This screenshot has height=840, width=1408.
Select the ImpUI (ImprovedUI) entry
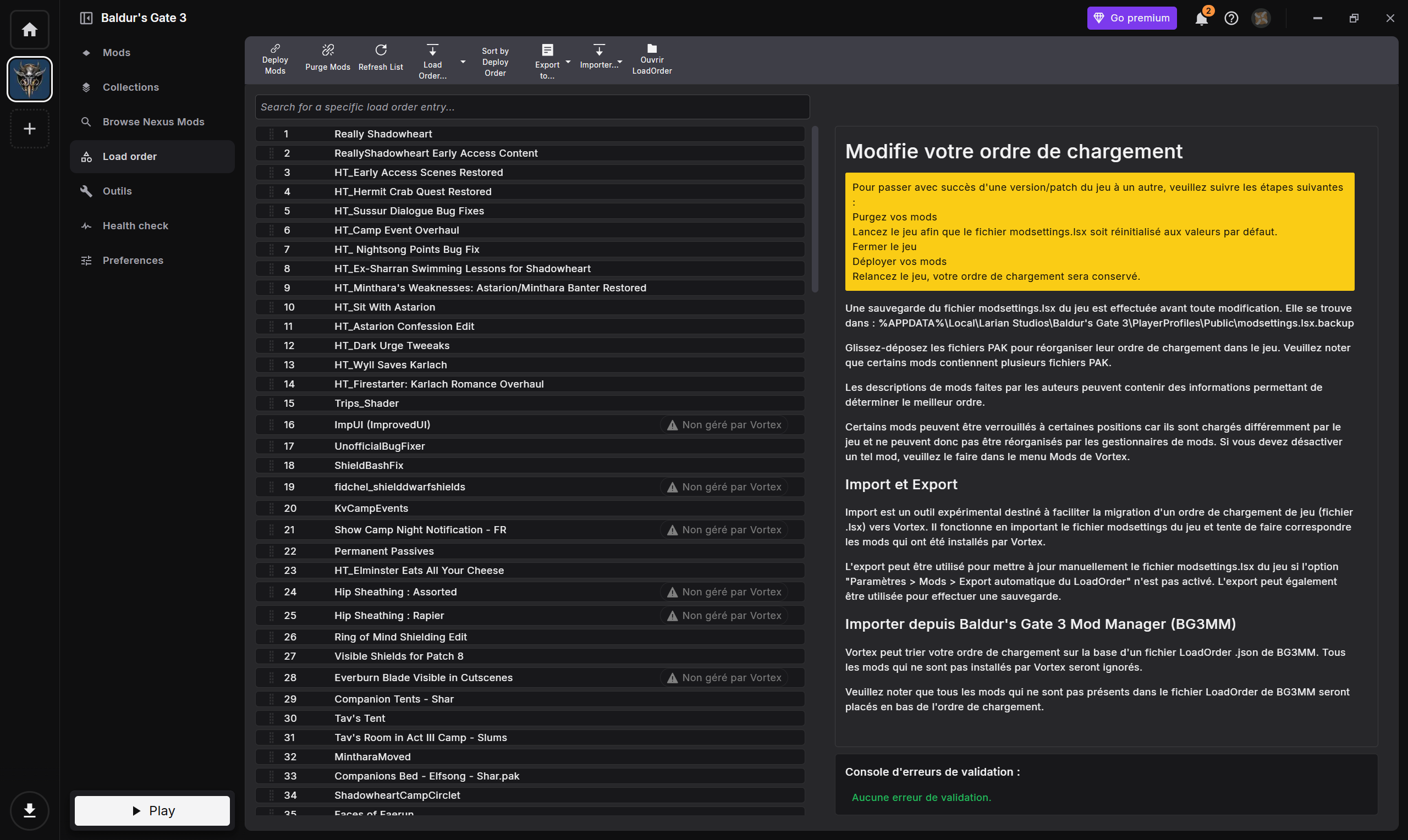[x=530, y=425]
